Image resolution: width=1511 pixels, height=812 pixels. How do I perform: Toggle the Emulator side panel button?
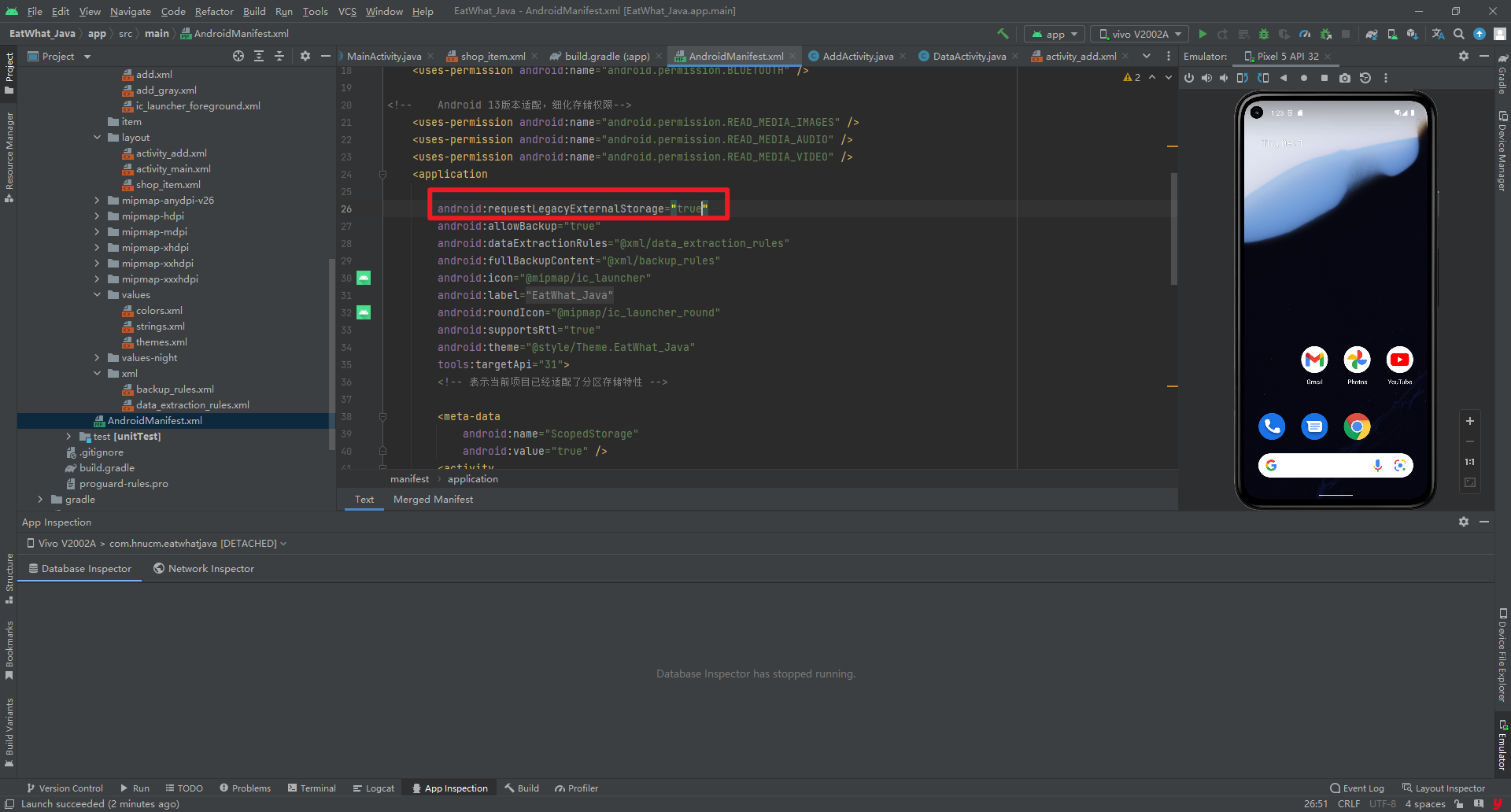(x=1502, y=744)
